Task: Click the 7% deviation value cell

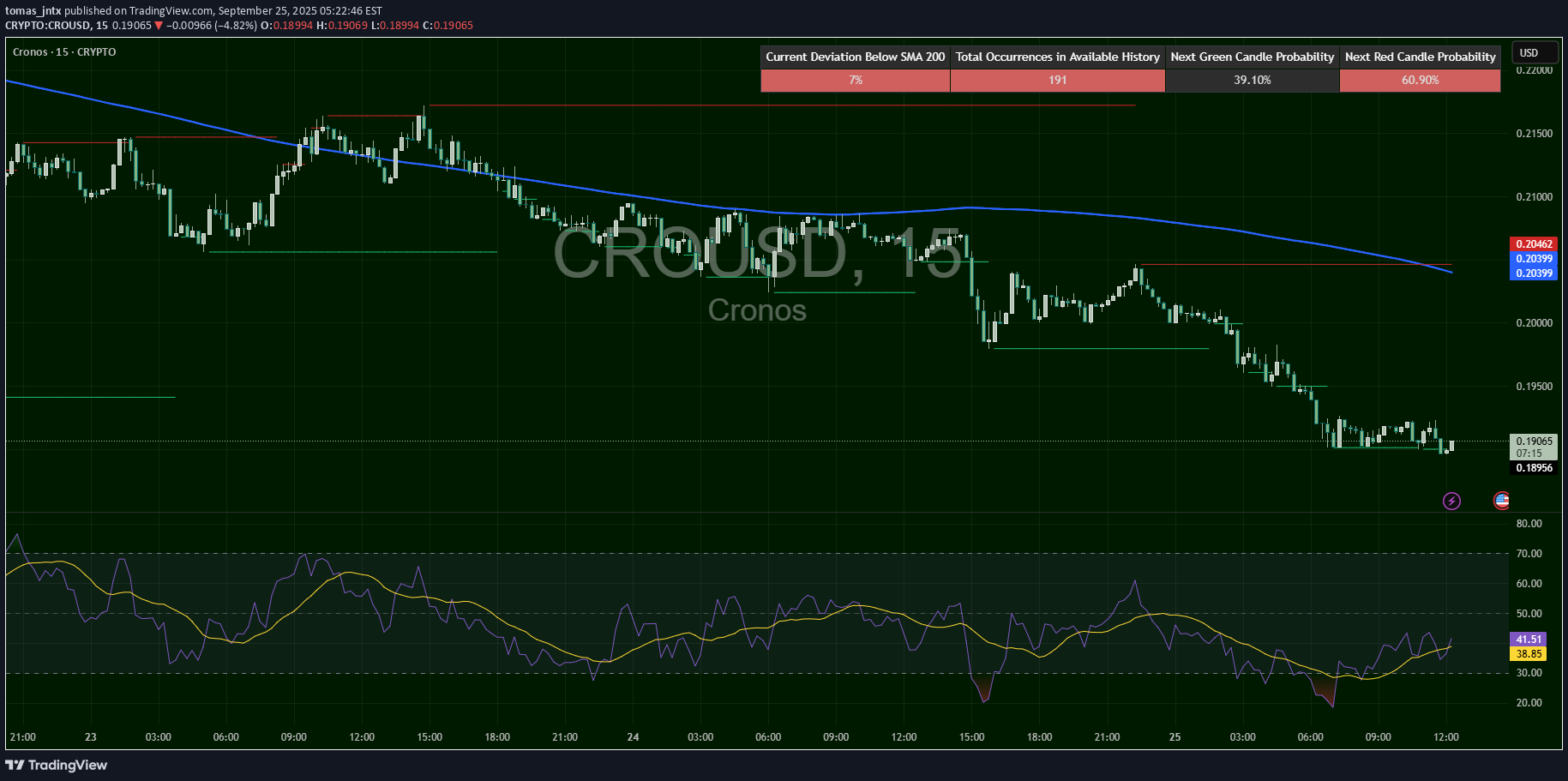Action: pos(856,80)
